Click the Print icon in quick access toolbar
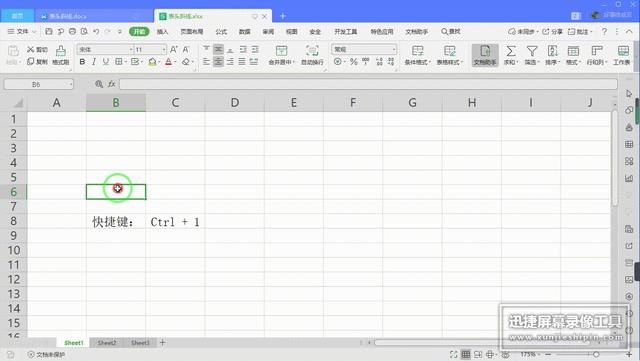Viewport: 640px width, 361px height. [72, 31]
